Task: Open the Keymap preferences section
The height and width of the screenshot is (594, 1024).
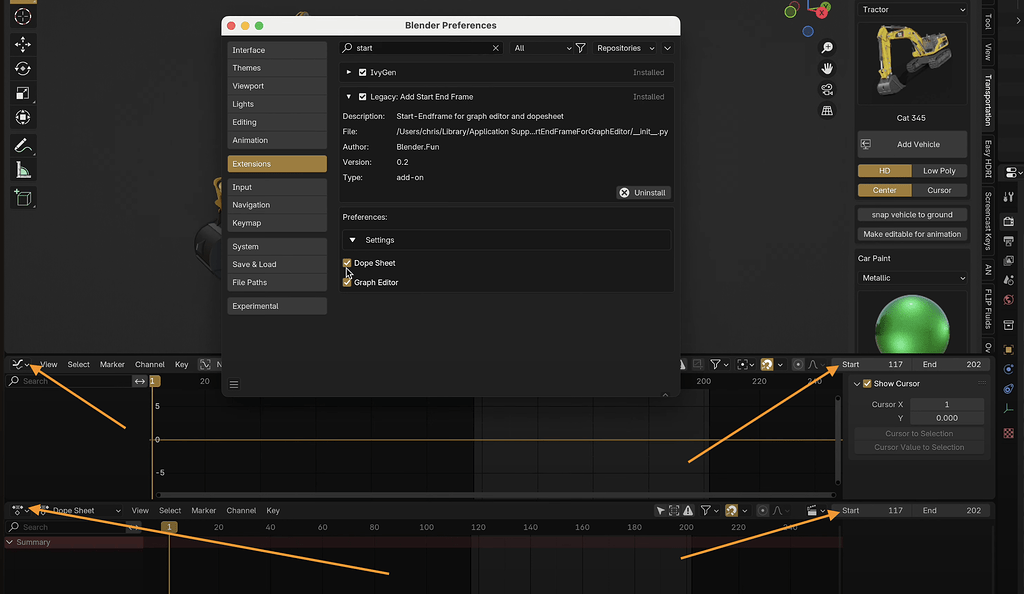Action: [277, 223]
